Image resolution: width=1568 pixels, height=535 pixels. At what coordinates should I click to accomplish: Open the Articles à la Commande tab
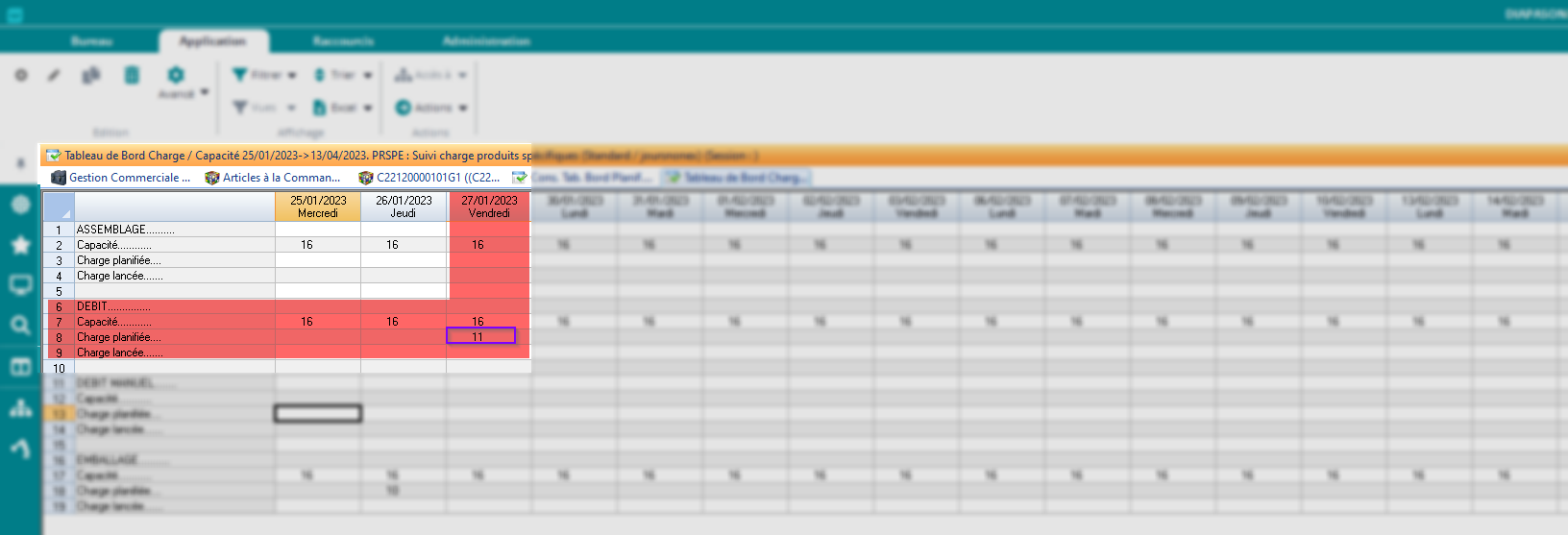pos(273,178)
